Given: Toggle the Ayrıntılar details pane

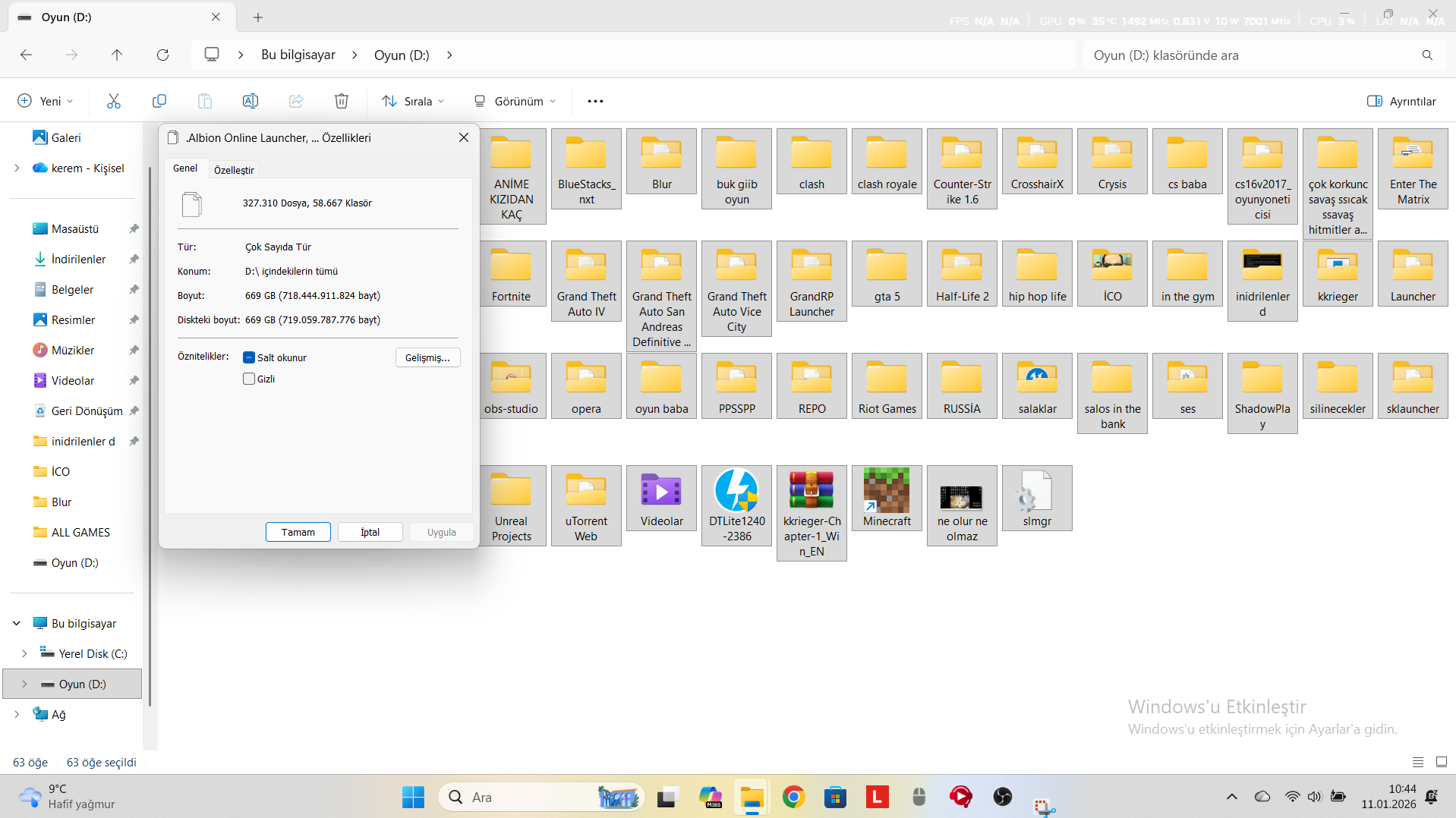Looking at the screenshot, I should point(1401,101).
